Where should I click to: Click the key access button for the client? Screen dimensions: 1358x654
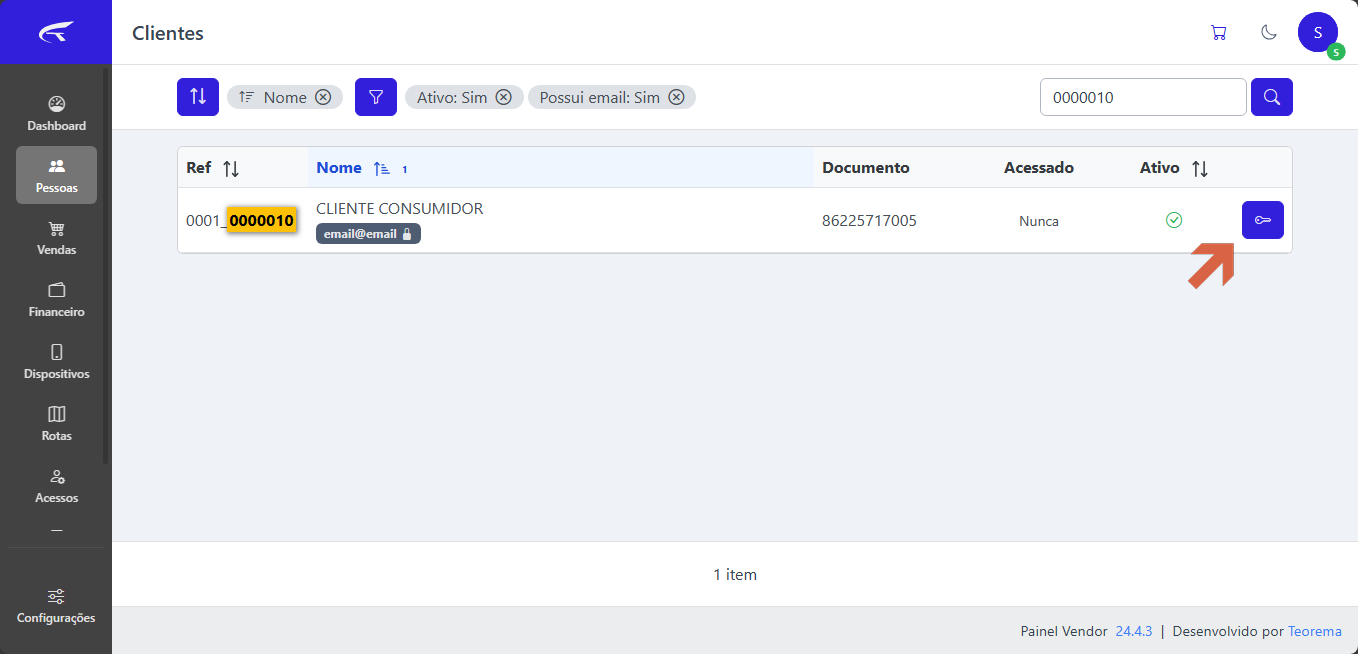point(1263,220)
